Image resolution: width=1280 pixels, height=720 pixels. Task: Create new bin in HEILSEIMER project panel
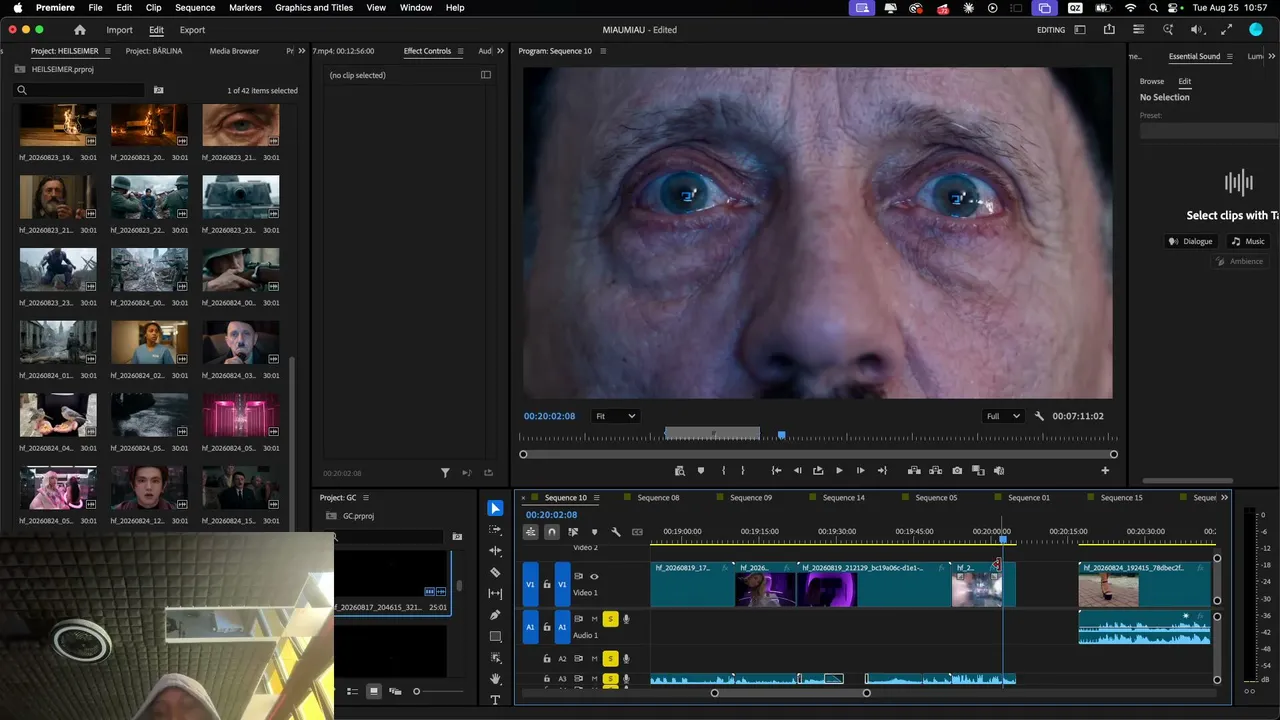(x=158, y=90)
